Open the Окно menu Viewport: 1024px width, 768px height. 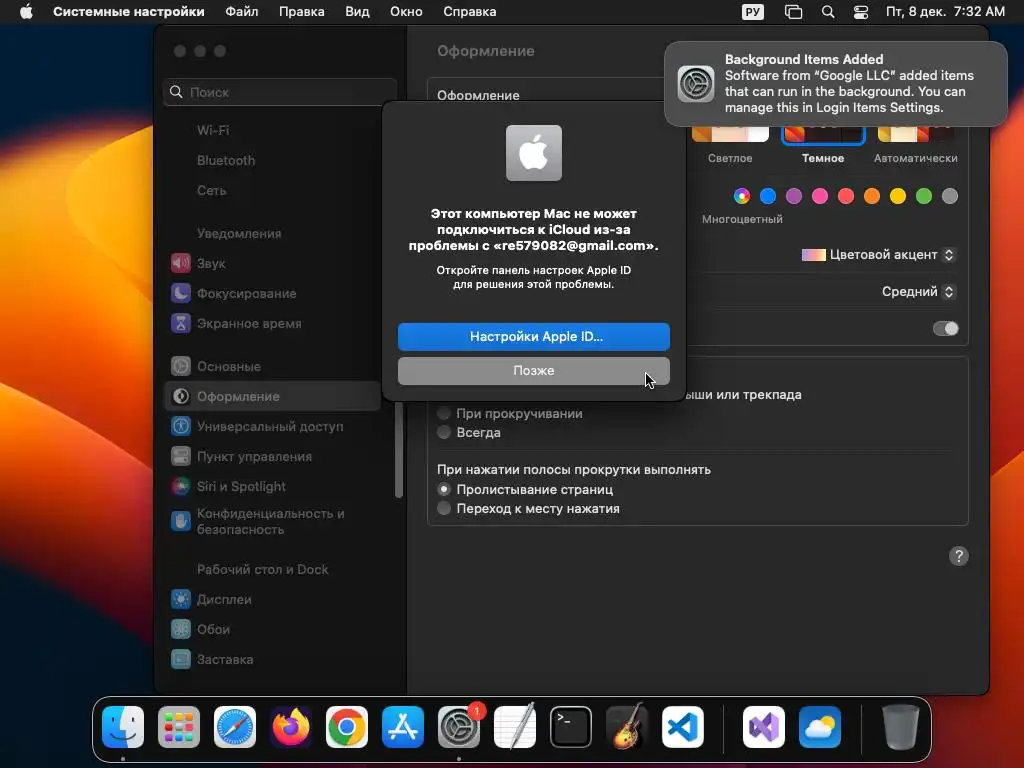click(x=406, y=12)
